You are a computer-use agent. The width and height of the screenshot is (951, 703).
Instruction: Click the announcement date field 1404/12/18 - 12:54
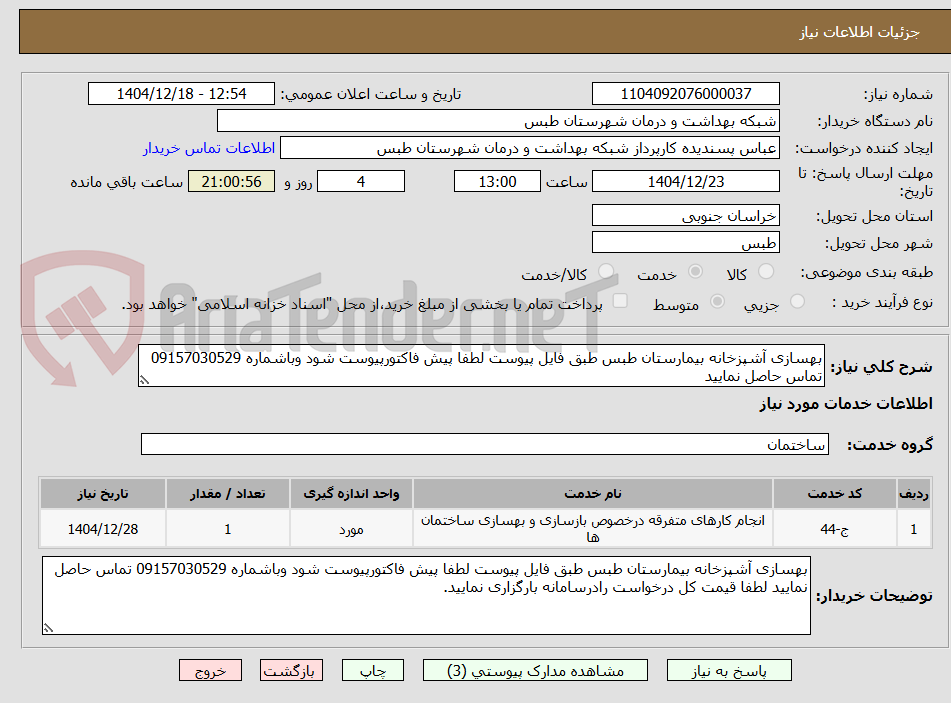point(181,94)
